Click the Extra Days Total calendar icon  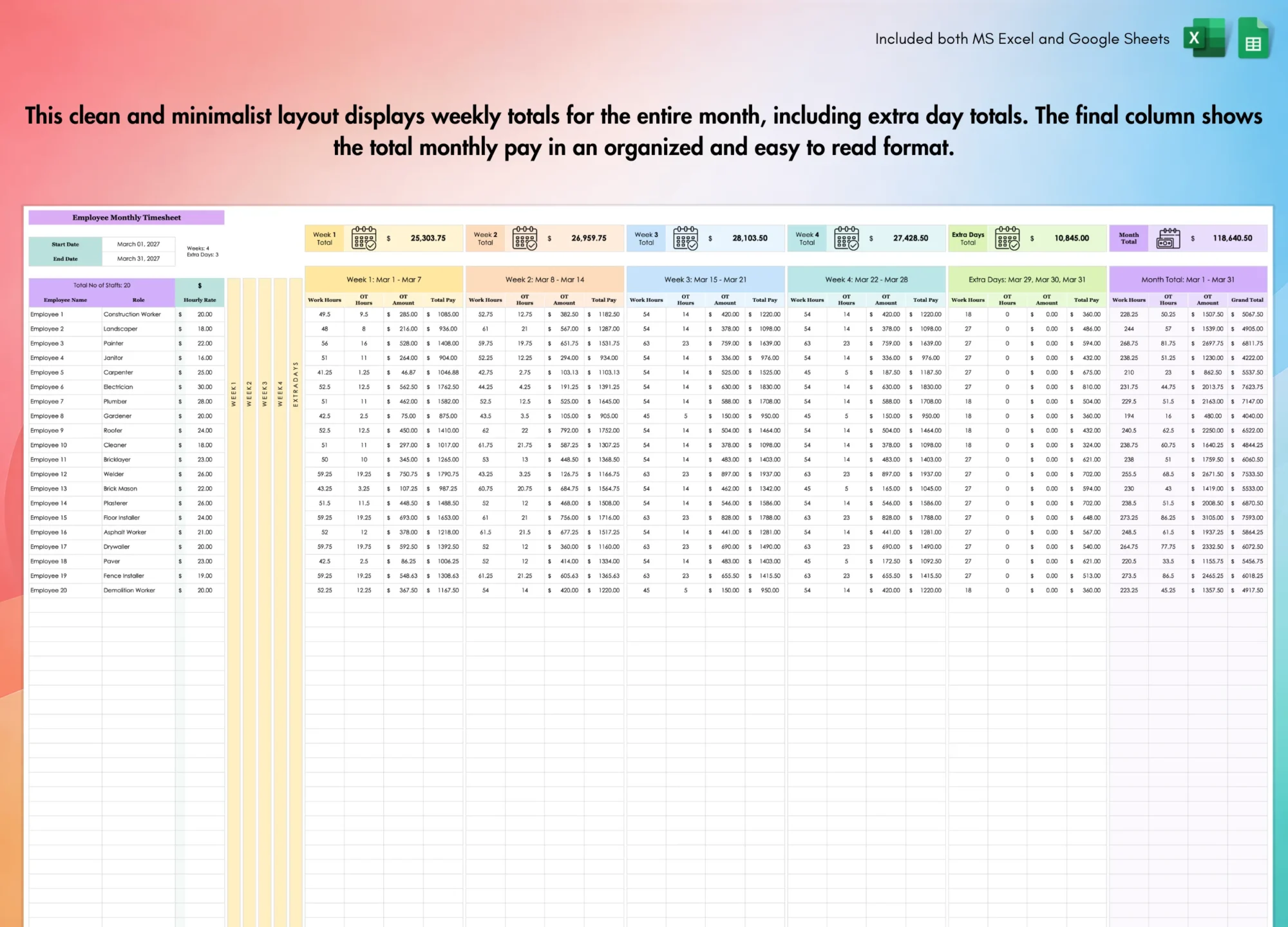(1007, 238)
